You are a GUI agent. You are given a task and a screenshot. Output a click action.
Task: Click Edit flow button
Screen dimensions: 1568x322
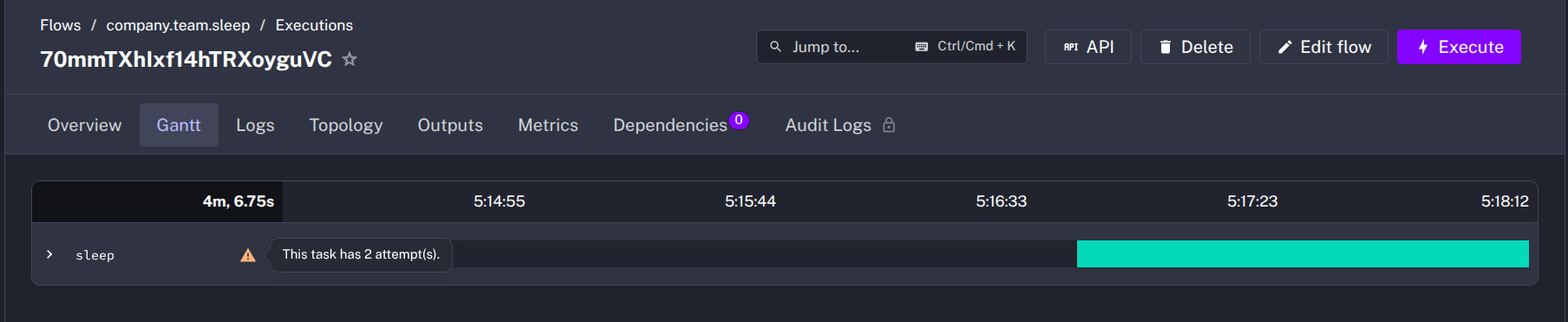pyautogui.click(x=1323, y=47)
